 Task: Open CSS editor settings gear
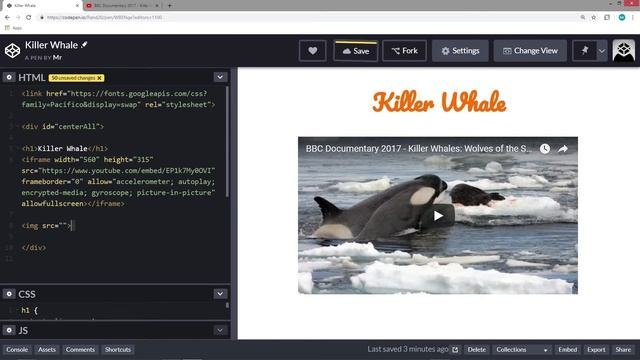pyautogui.click(x=9, y=294)
